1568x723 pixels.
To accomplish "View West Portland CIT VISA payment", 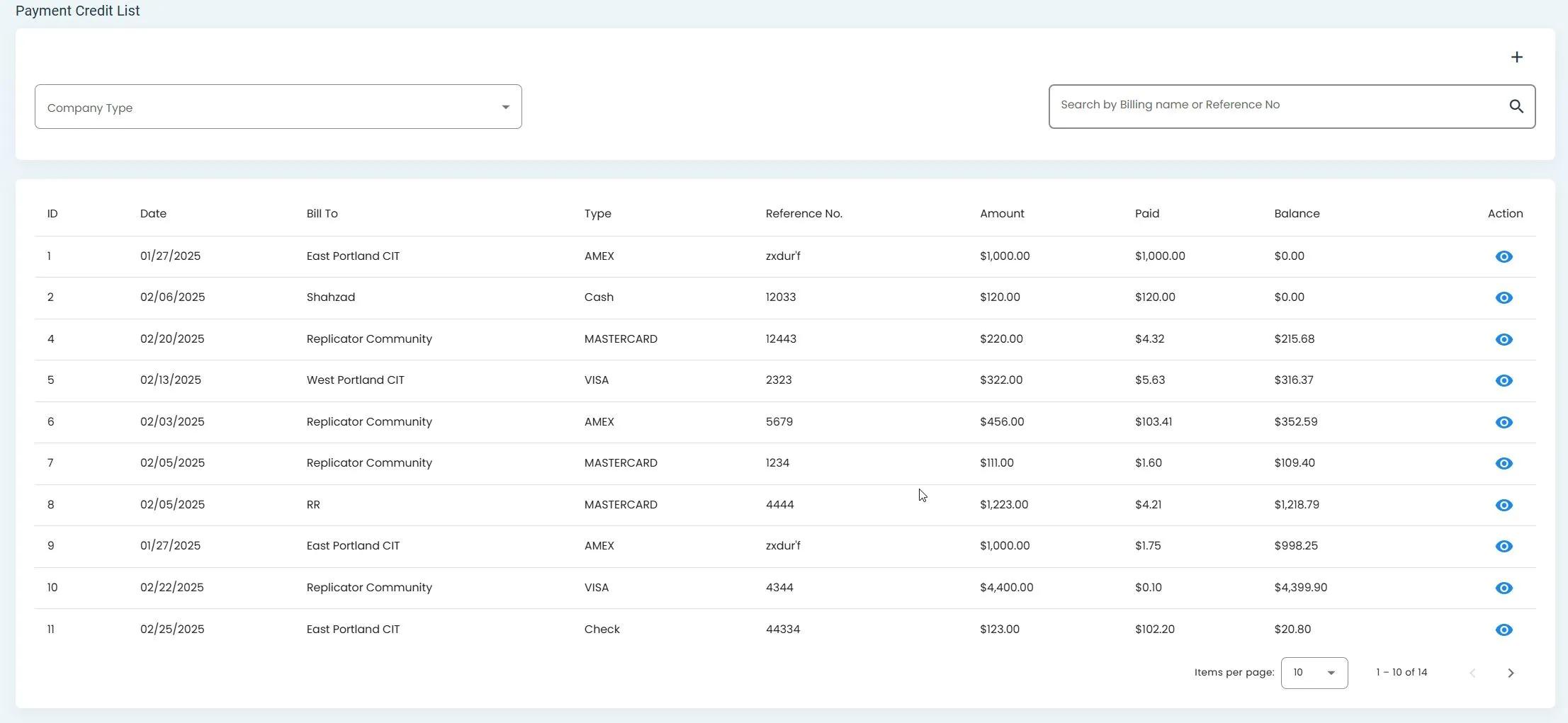I will coord(1504,381).
